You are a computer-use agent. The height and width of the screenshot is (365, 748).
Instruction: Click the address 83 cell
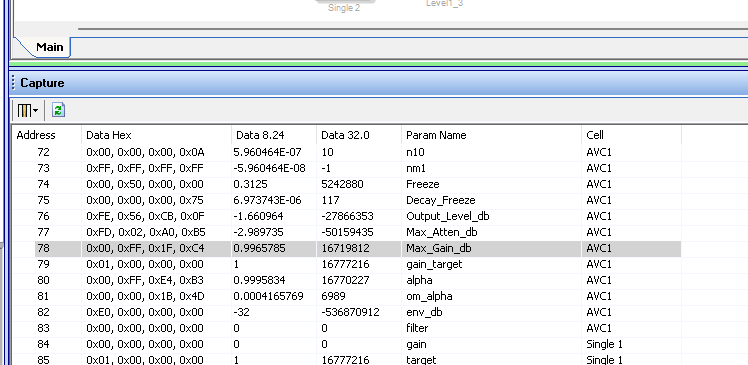[x=43, y=328]
